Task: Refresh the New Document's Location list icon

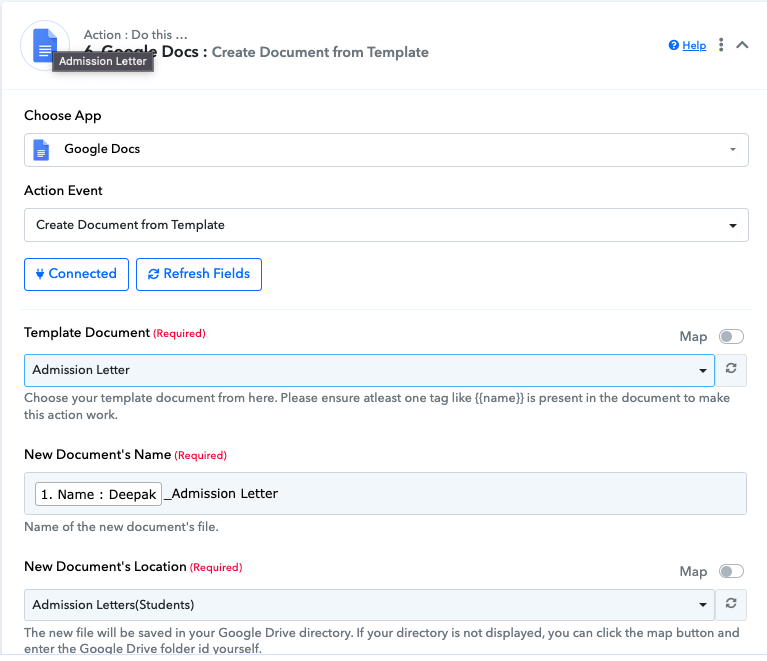Action: (x=731, y=604)
